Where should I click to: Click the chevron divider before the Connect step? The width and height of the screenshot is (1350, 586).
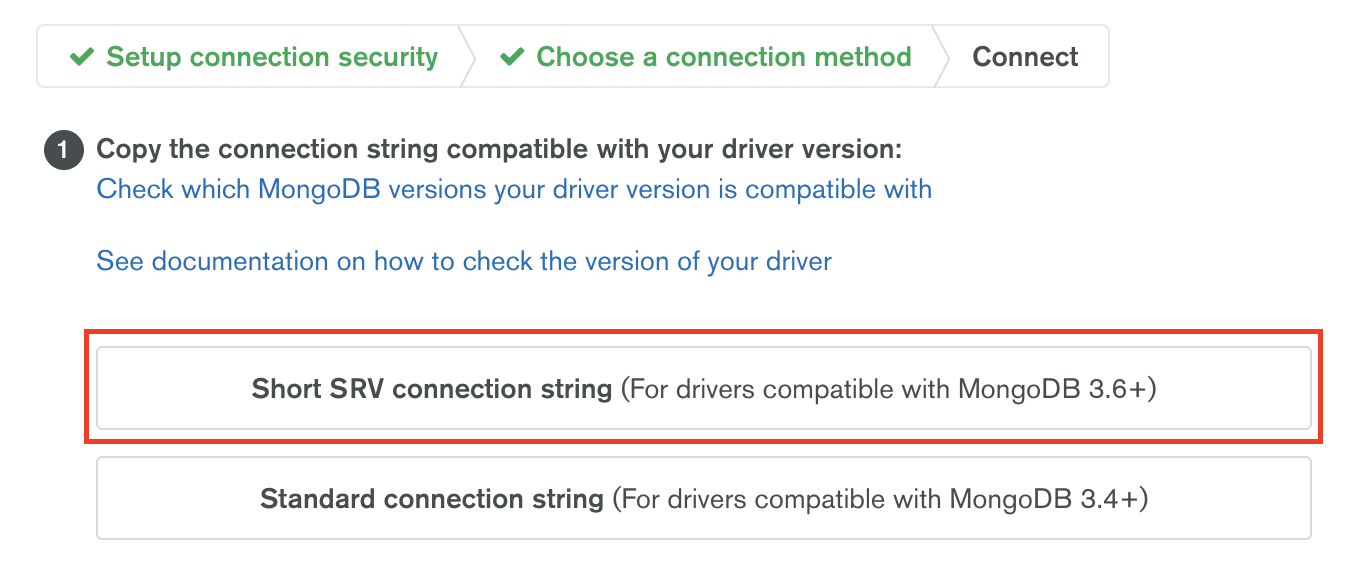[x=941, y=57]
